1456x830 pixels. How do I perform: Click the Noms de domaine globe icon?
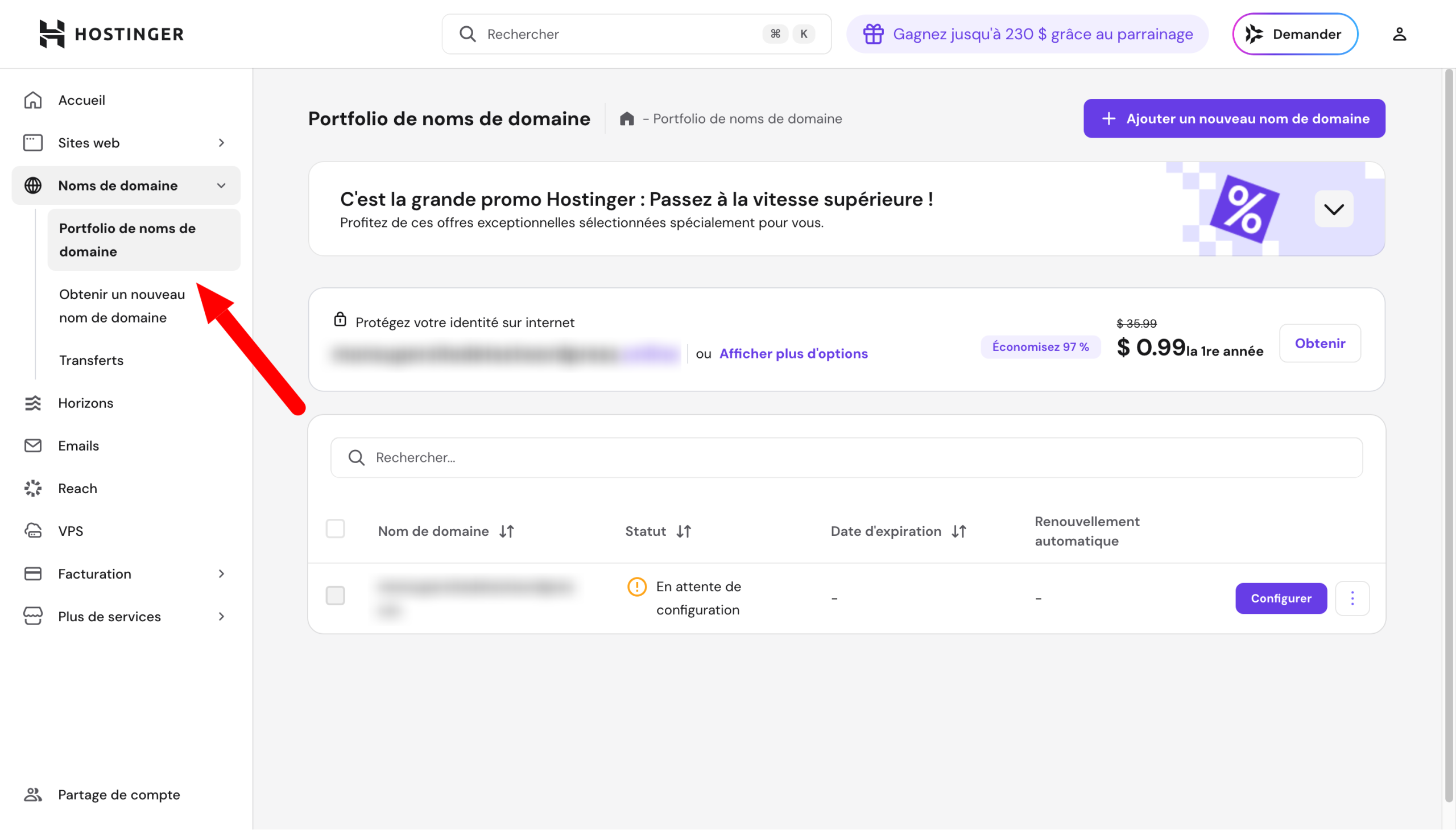tap(33, 185)
